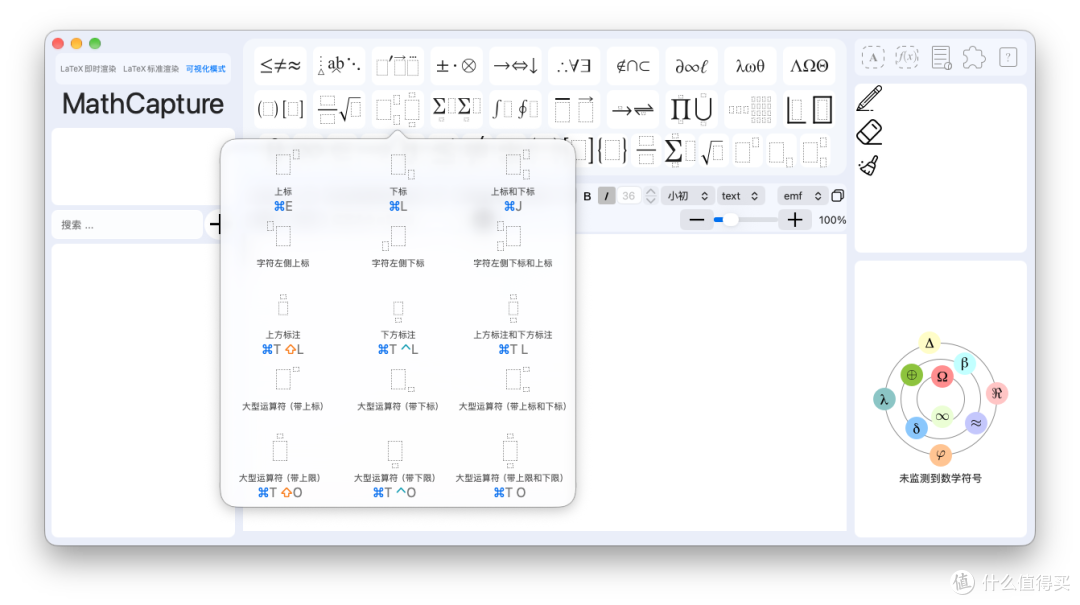This screenshot has height=605, width=1080.
Task: Open the logic symbols palette (∴∀∃)
Action: pos(574,66)
